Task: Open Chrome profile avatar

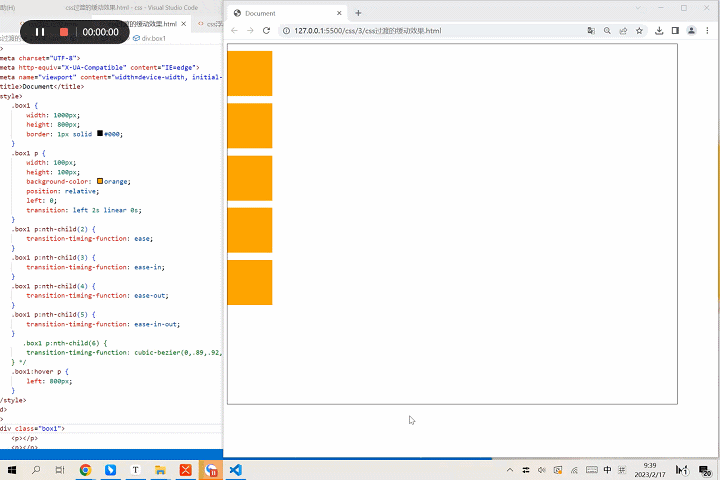Action: coord(691,31)
